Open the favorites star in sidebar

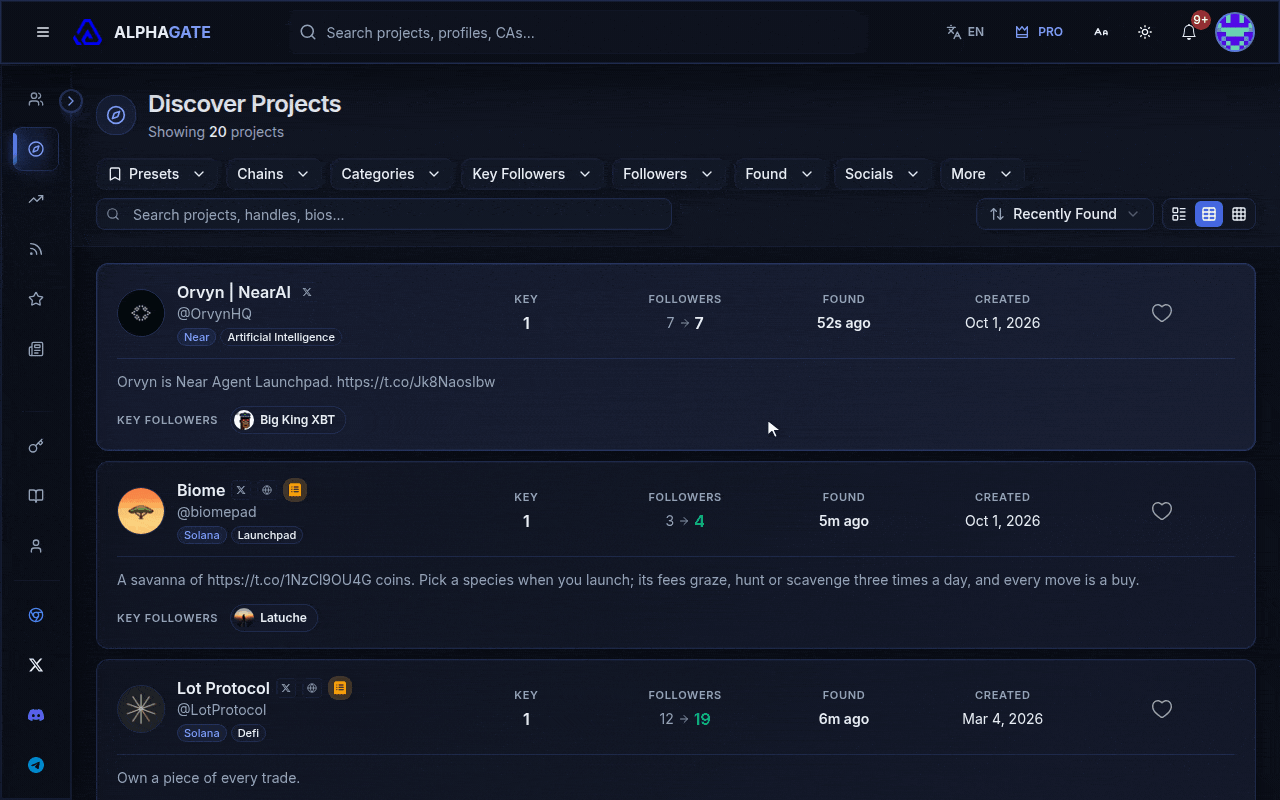coord(36,299)
